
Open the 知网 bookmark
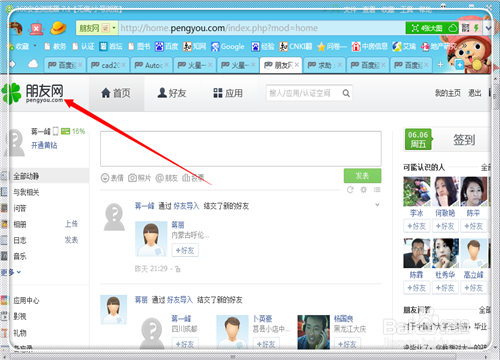pos(195,47)
